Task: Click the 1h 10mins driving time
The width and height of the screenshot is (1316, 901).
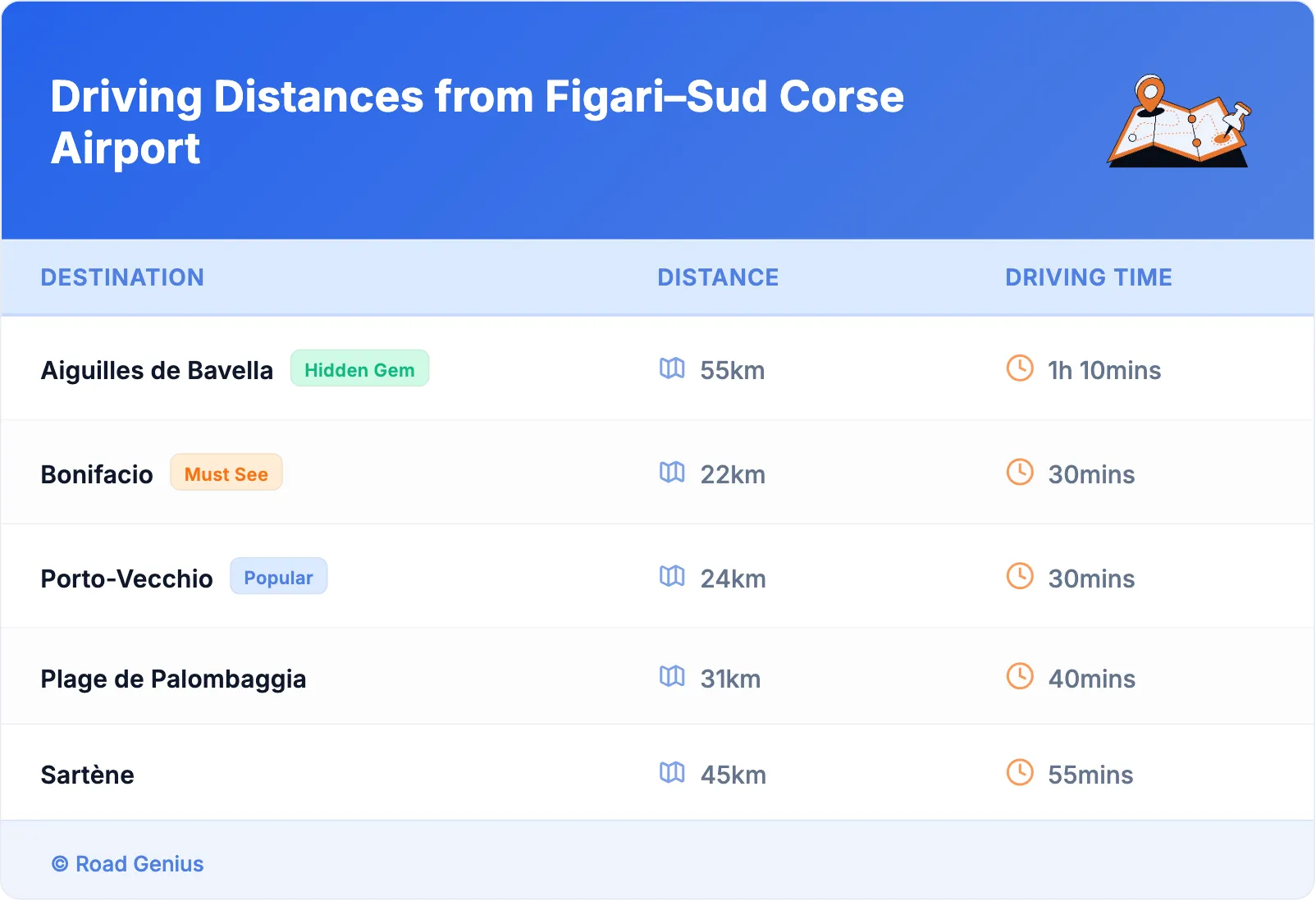Action: click(x=1104, y=370)
